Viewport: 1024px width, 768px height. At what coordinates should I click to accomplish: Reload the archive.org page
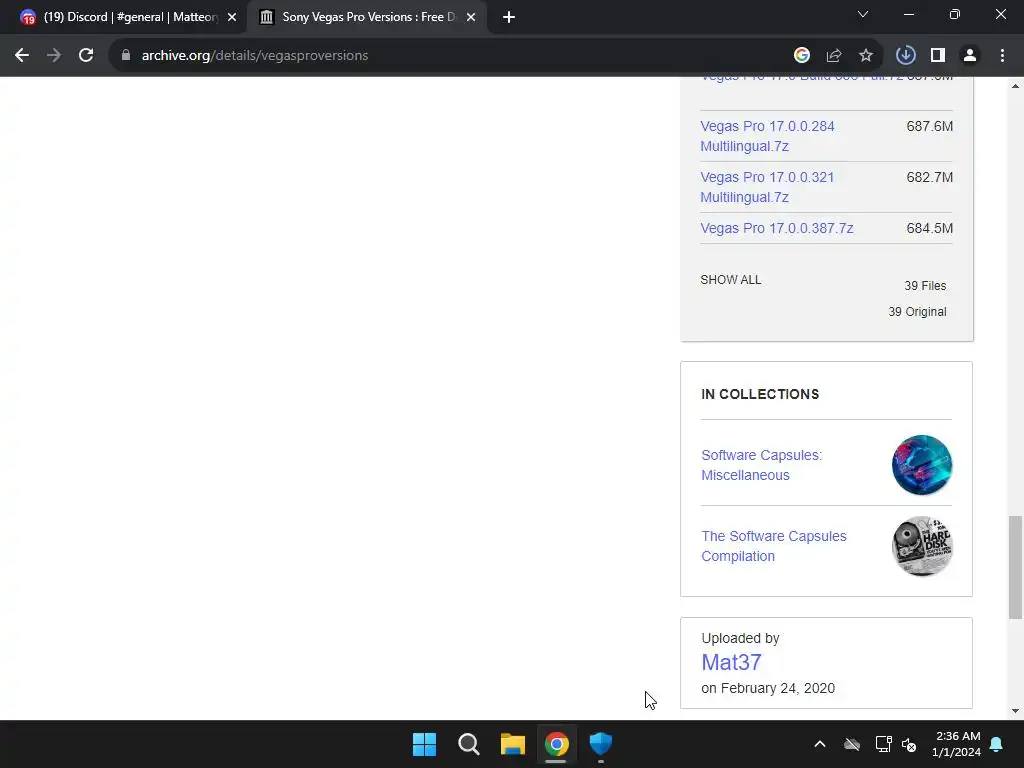click(86, 56)
